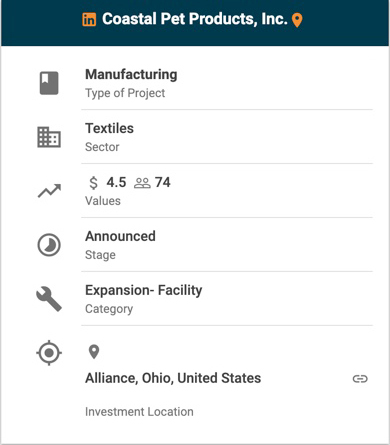
Task: Open the link icon next to Alliance, Ohio
Action: 360,379
